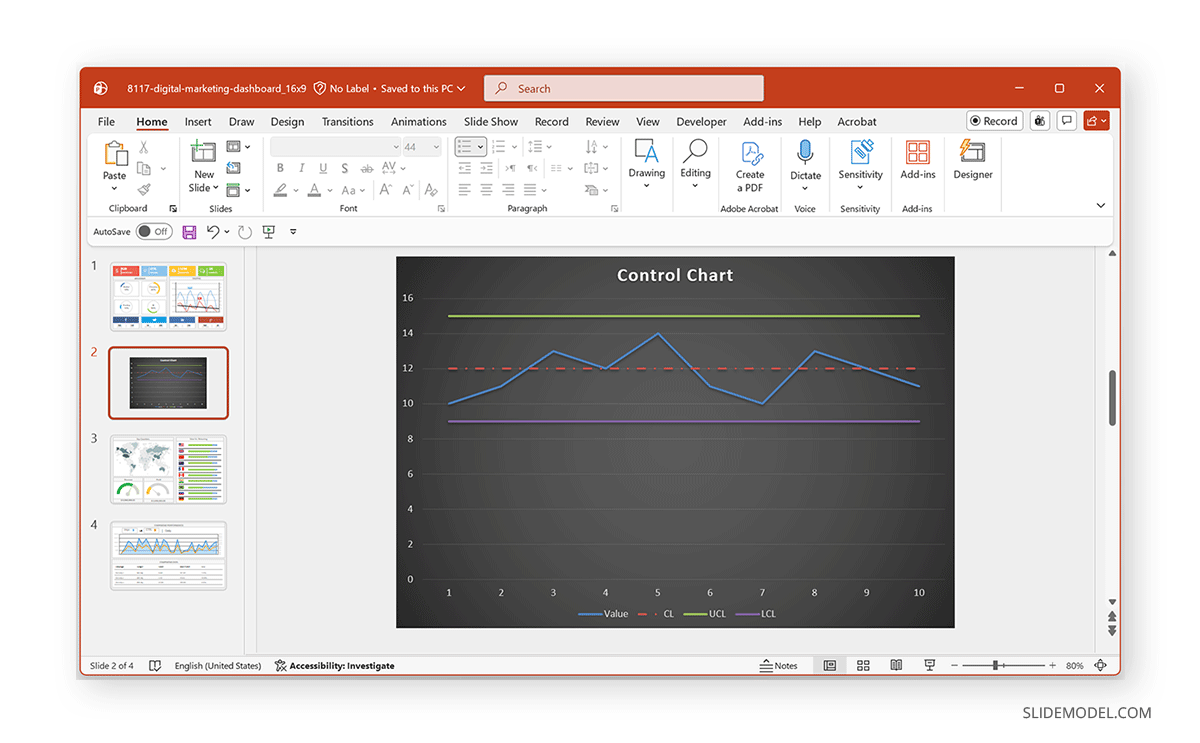Click the Copy icon in Clipboard group
Viewport: 1200px width, 743px height.
pos(145,169)
